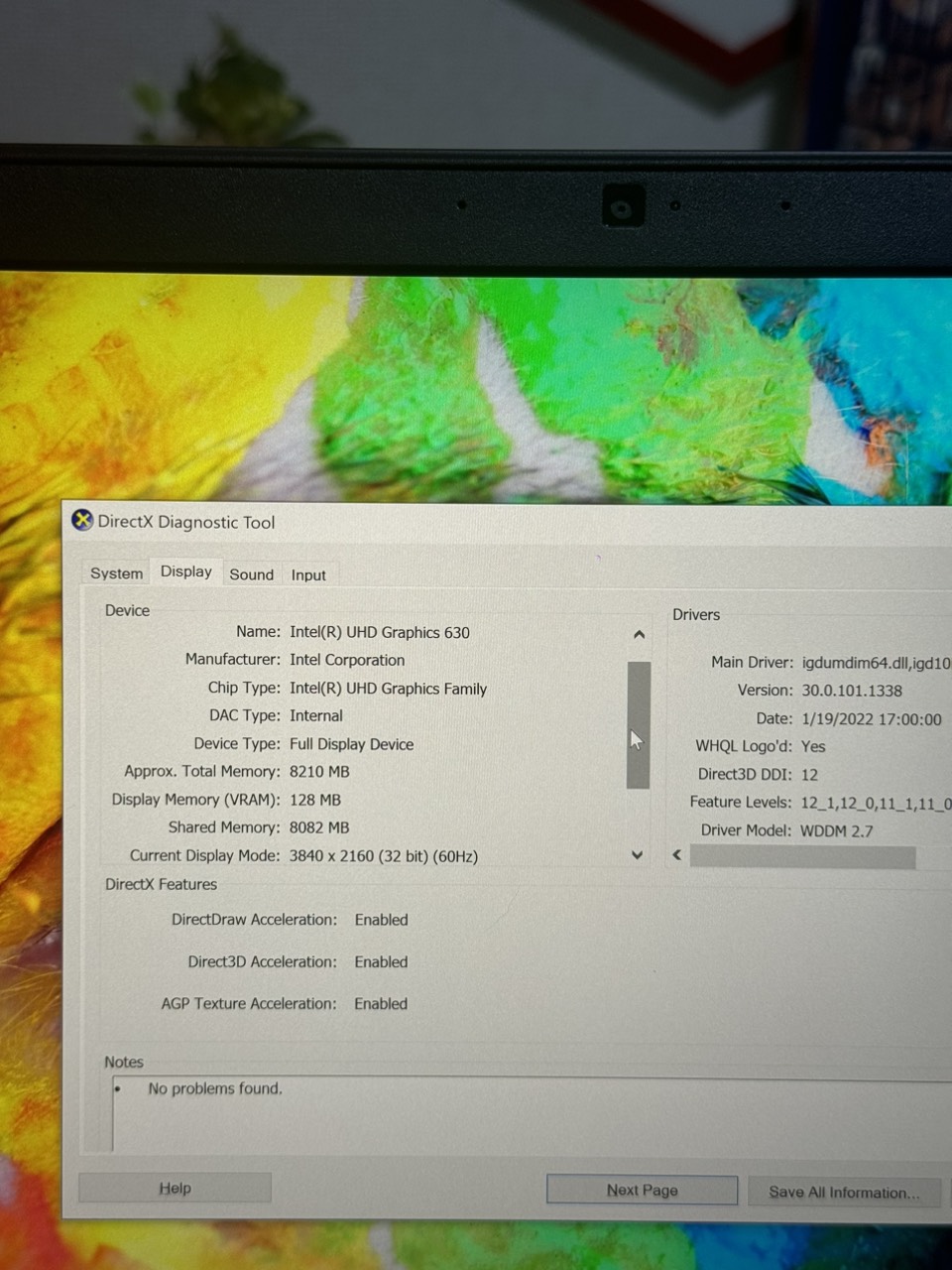Click the driver model WDDM 2.7
Viewport: 952px width, 1270px height.
tap(837, 830)
